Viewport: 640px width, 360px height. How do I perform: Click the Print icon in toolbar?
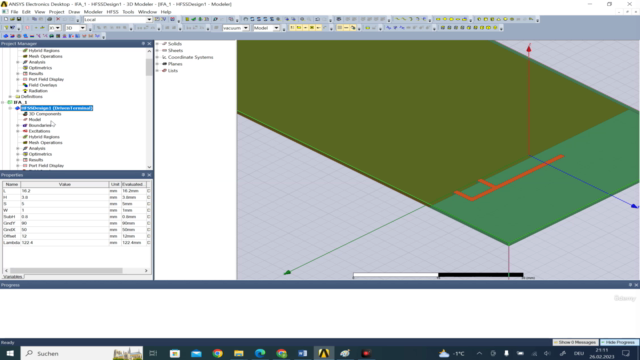click(x=49, y=19)
